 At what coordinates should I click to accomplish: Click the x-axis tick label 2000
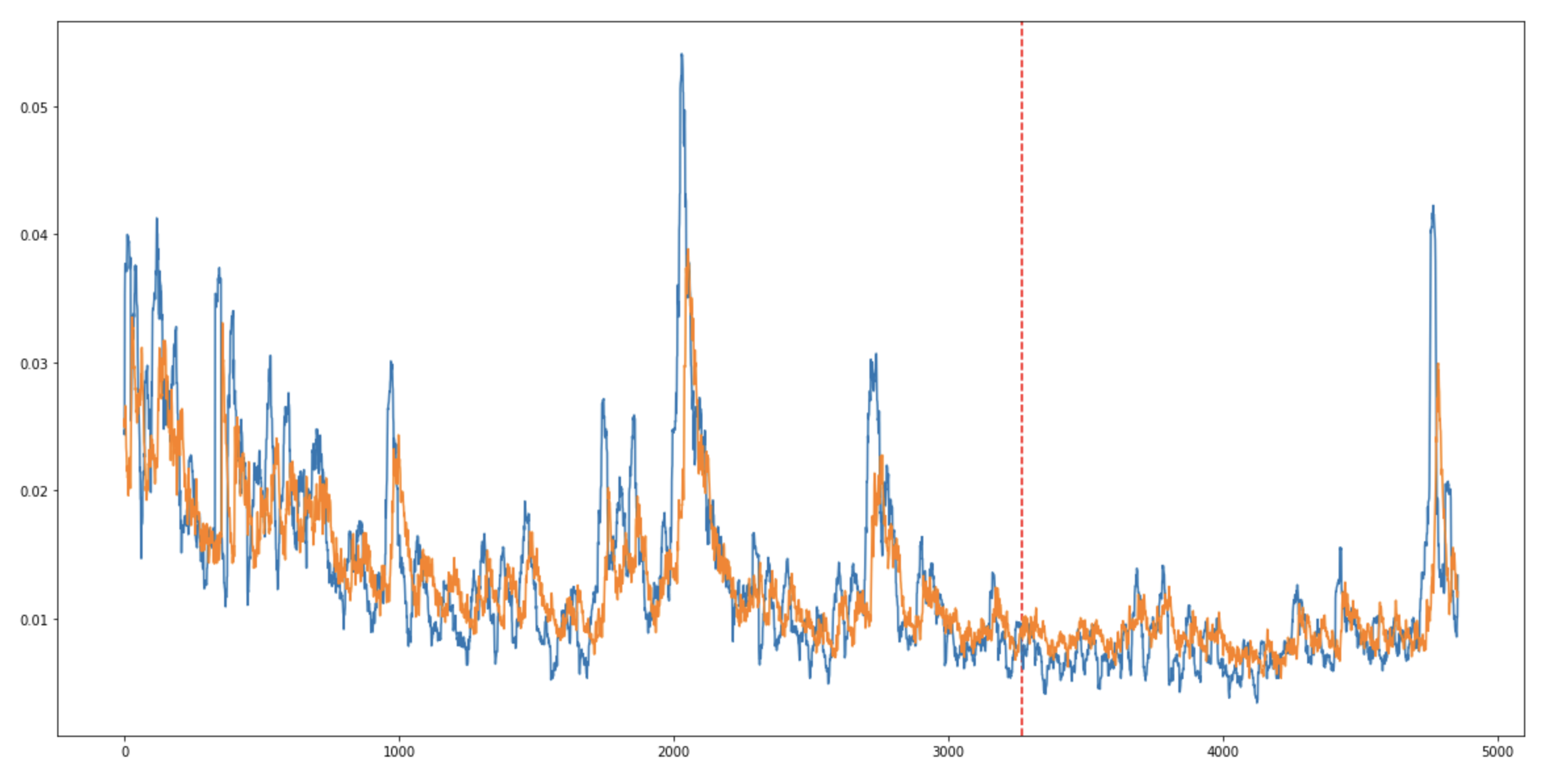tap(674, 752)
